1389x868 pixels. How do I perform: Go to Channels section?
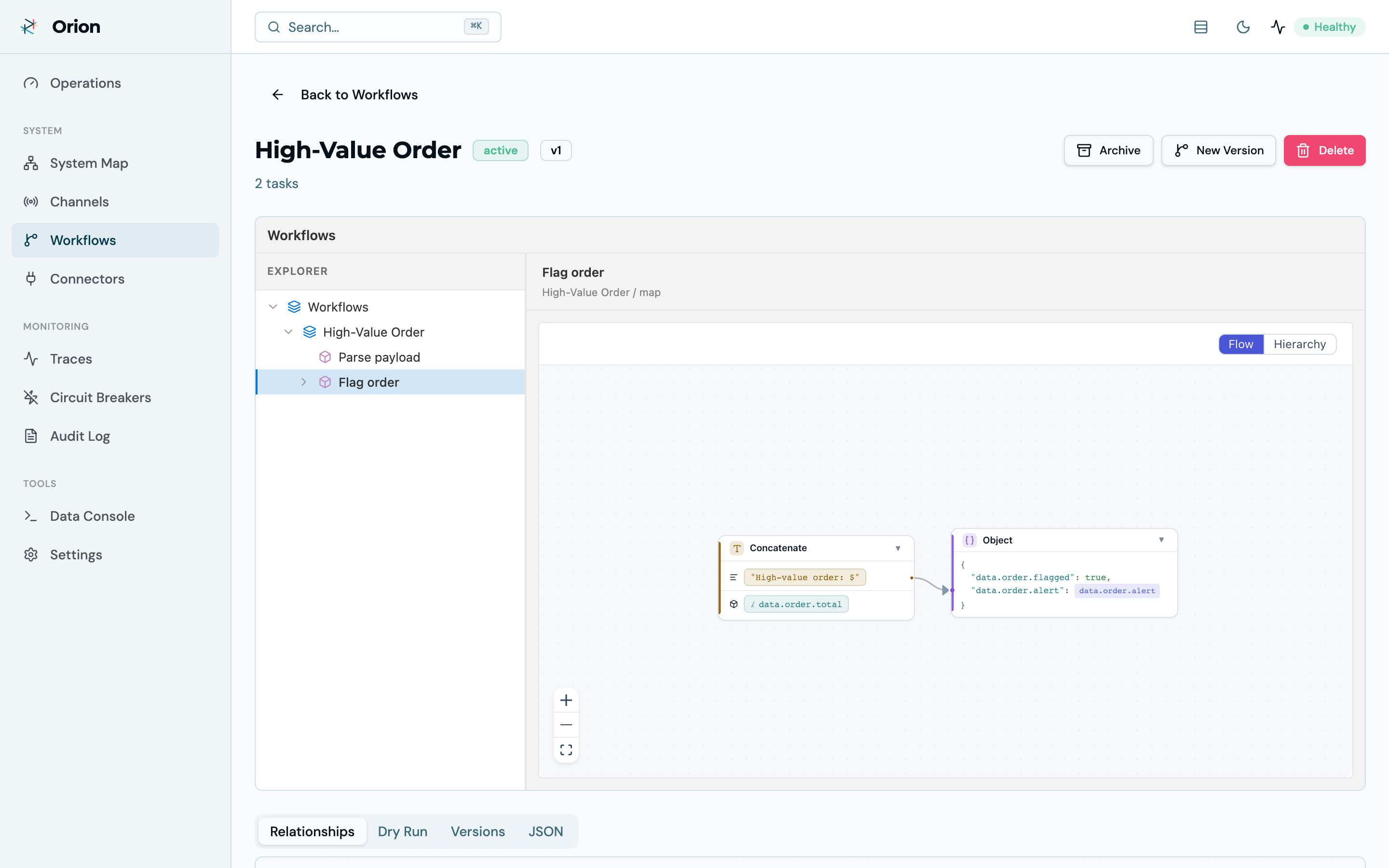point(115,202)
